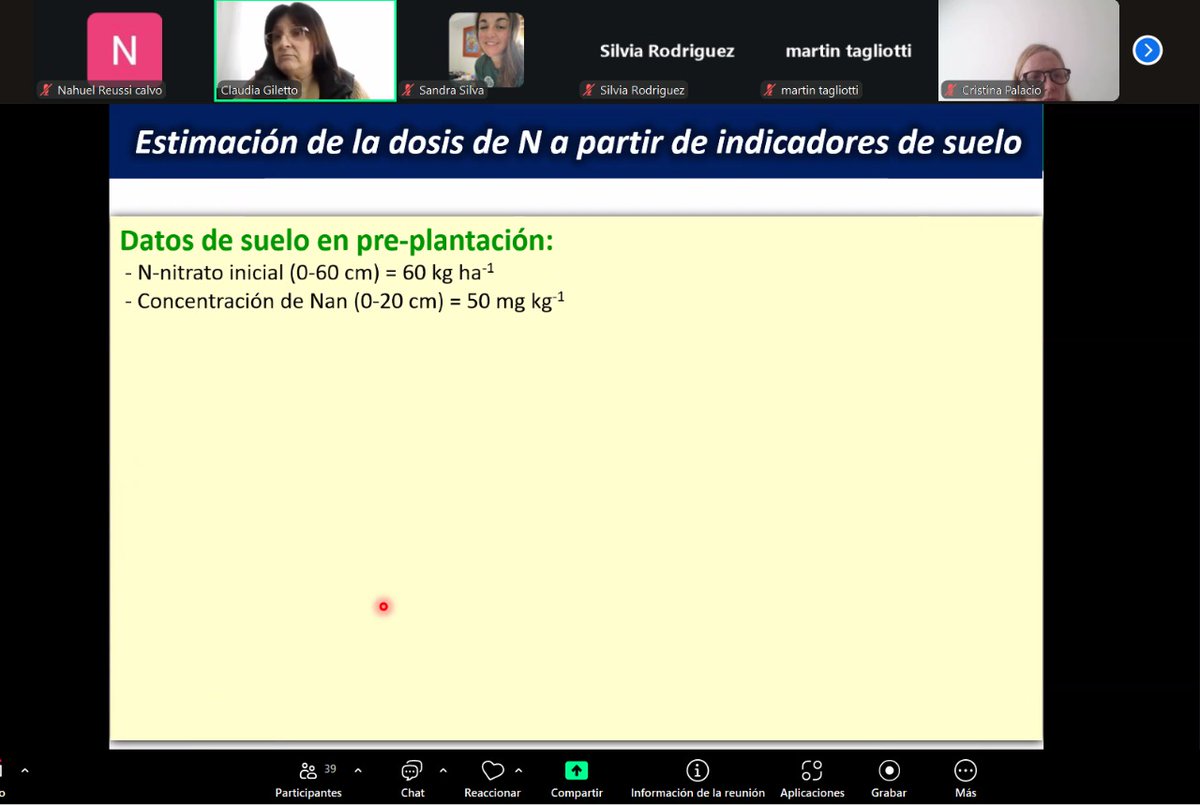Click the green Compartir share icon

[x=576, y=771]
